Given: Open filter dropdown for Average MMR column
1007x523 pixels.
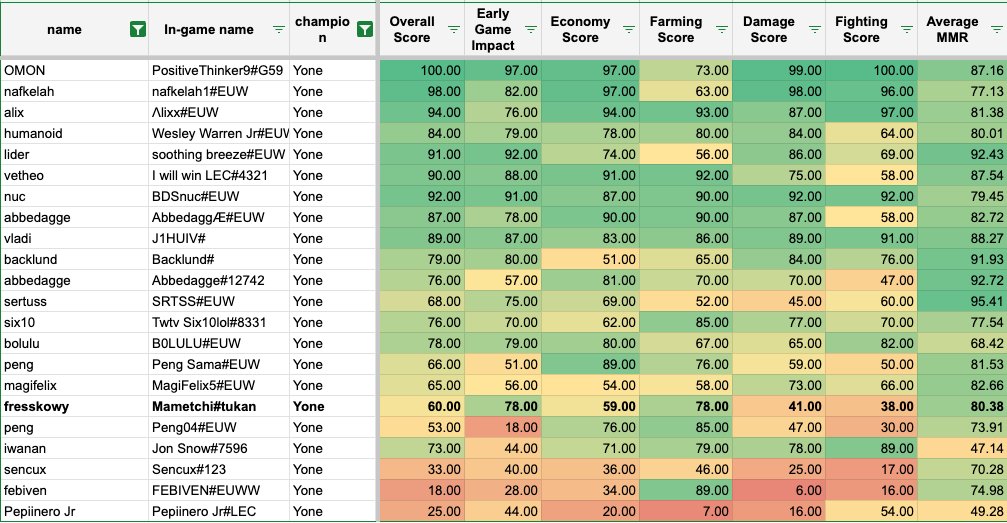Looking at the screenshot, I should [996, 30].
